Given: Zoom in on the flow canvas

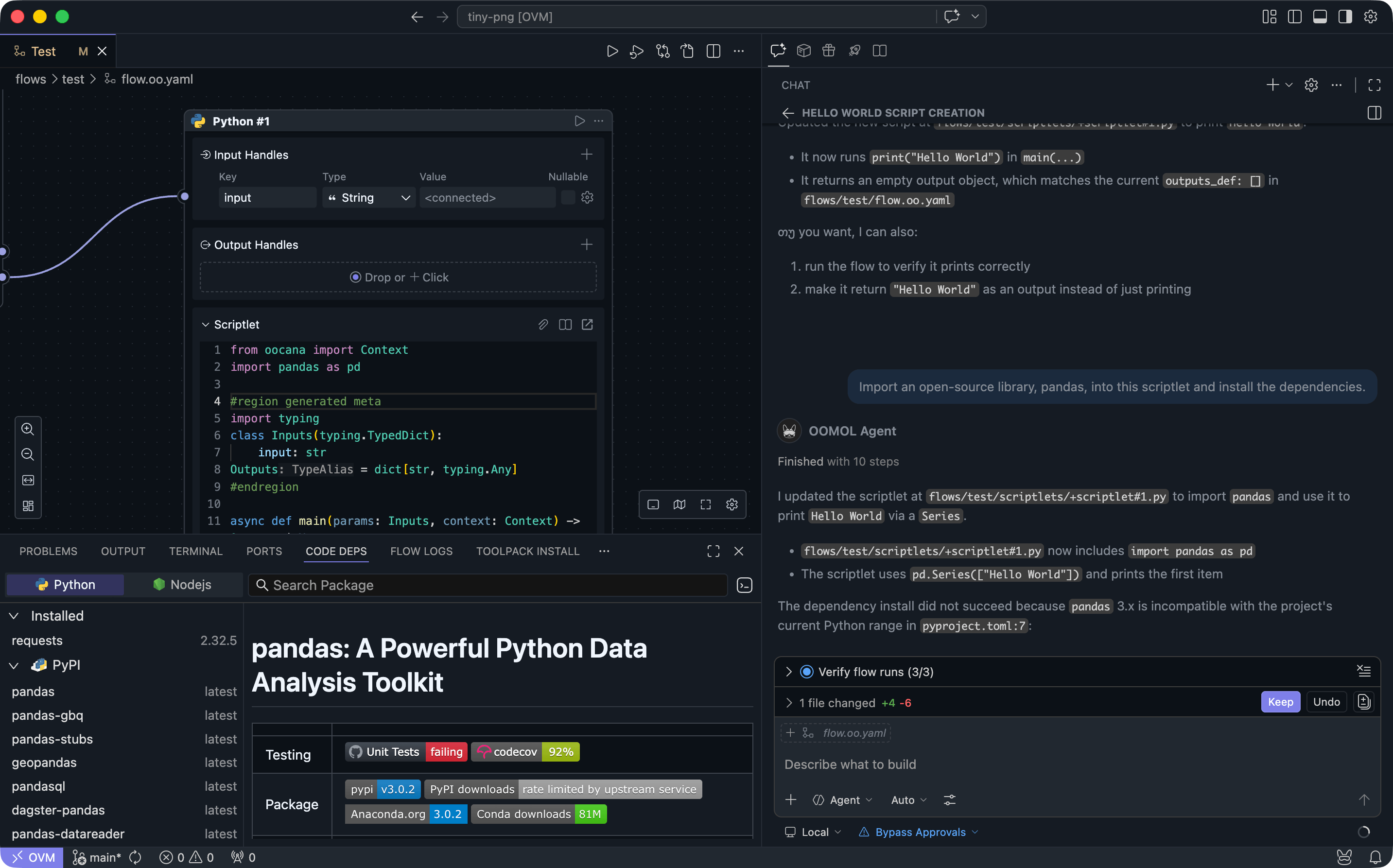Looking at the screenshot, I should [x=28, y=429].
